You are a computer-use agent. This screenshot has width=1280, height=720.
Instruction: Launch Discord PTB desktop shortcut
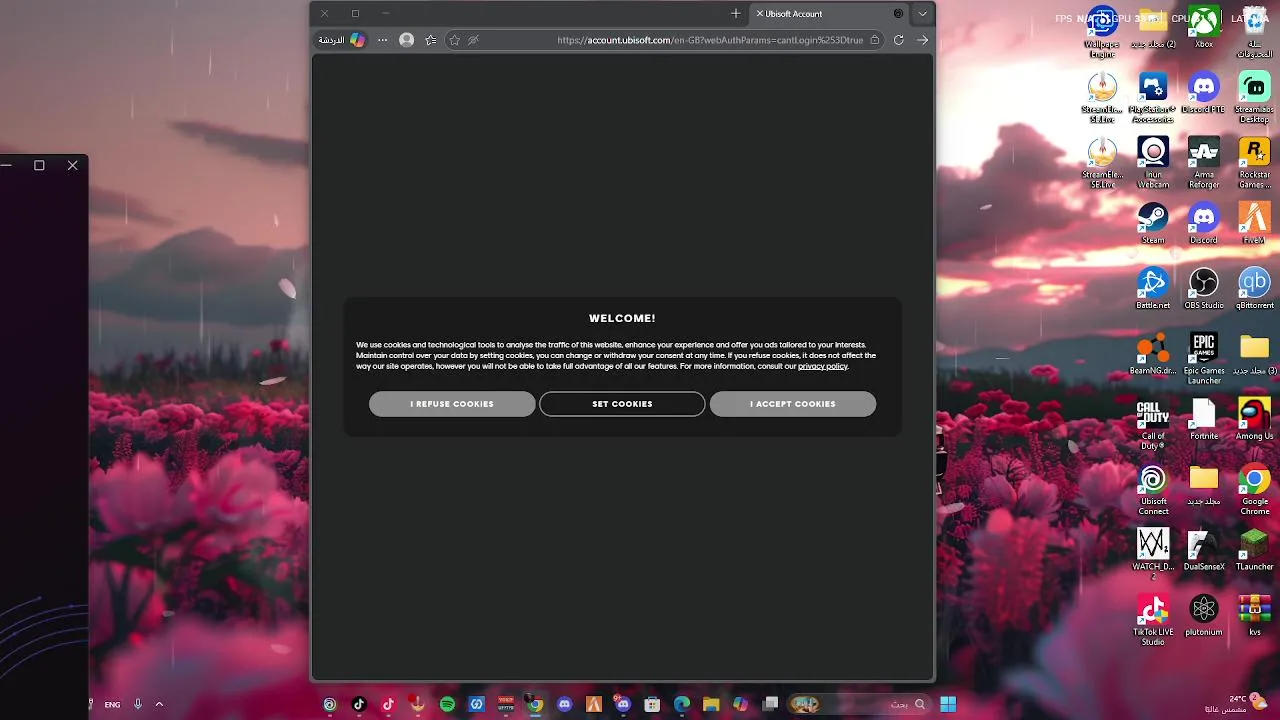tap(1204, 93)
